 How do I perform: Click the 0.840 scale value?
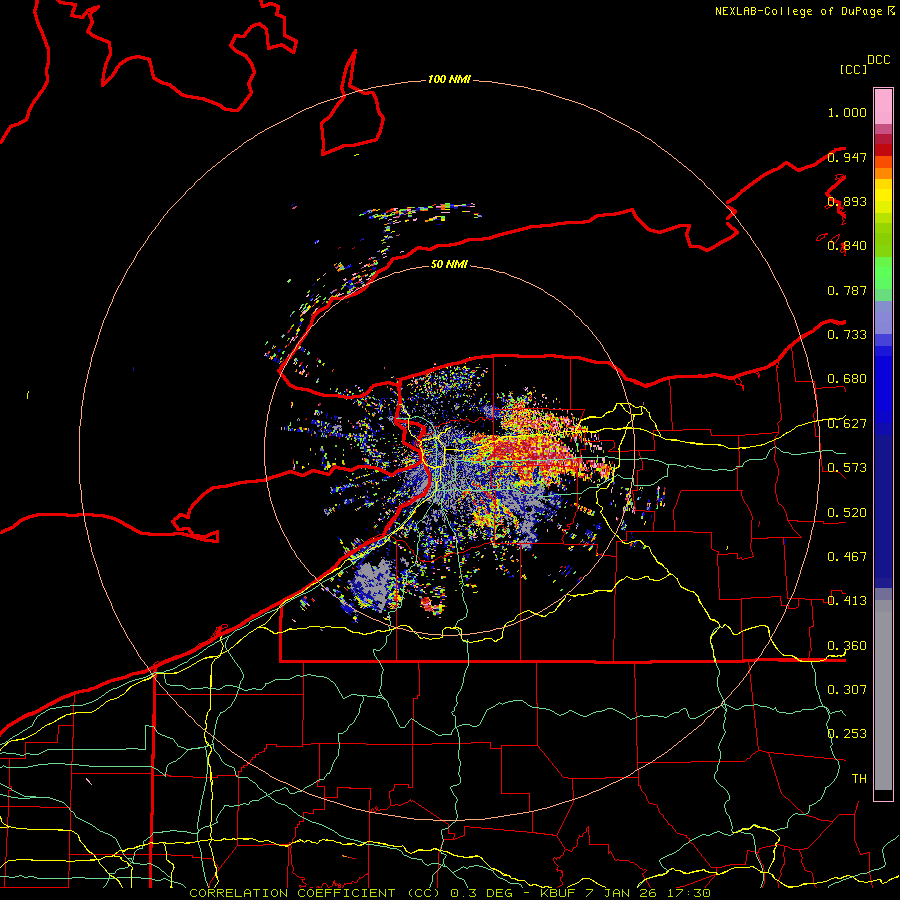tap(847, 246)
